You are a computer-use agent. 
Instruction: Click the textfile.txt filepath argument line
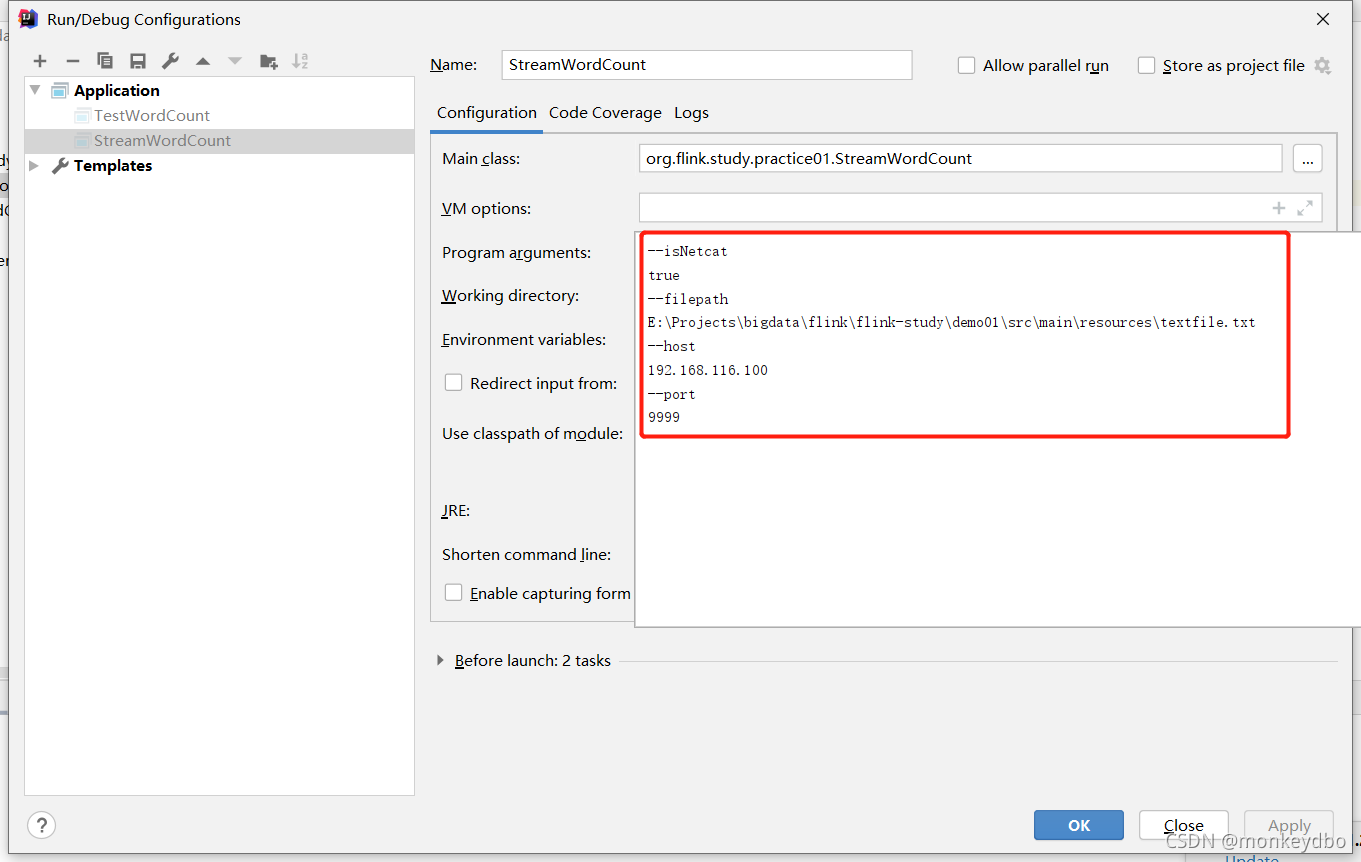[x=951, y=322]
